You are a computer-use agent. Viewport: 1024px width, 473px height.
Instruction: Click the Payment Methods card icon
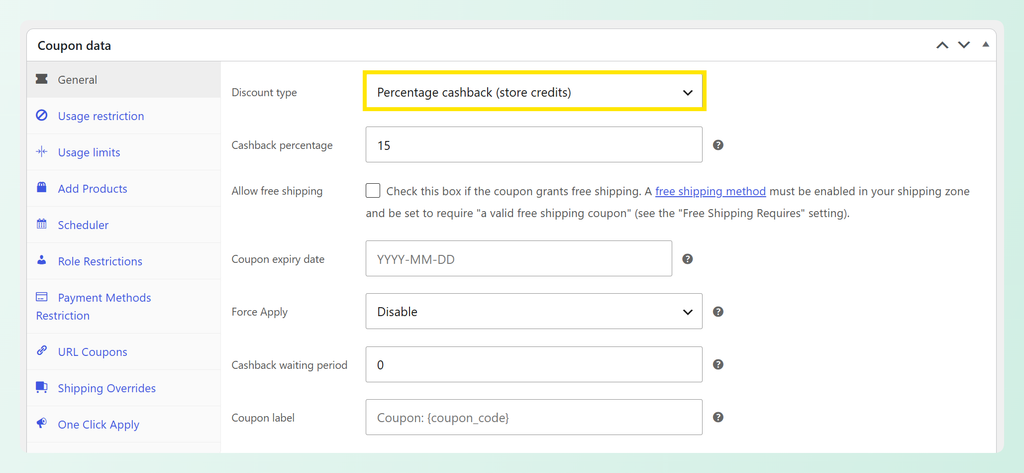[42, 297]
